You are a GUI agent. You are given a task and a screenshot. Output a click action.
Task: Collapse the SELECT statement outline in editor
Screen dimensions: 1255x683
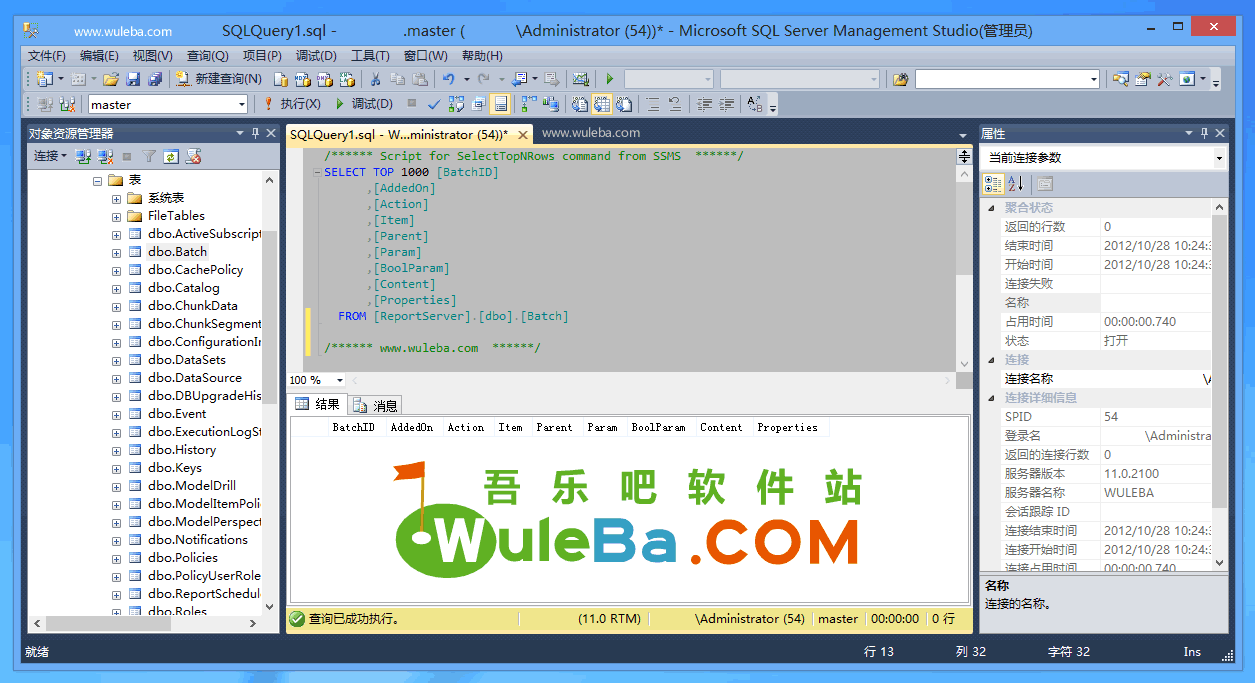pos(317,172)
